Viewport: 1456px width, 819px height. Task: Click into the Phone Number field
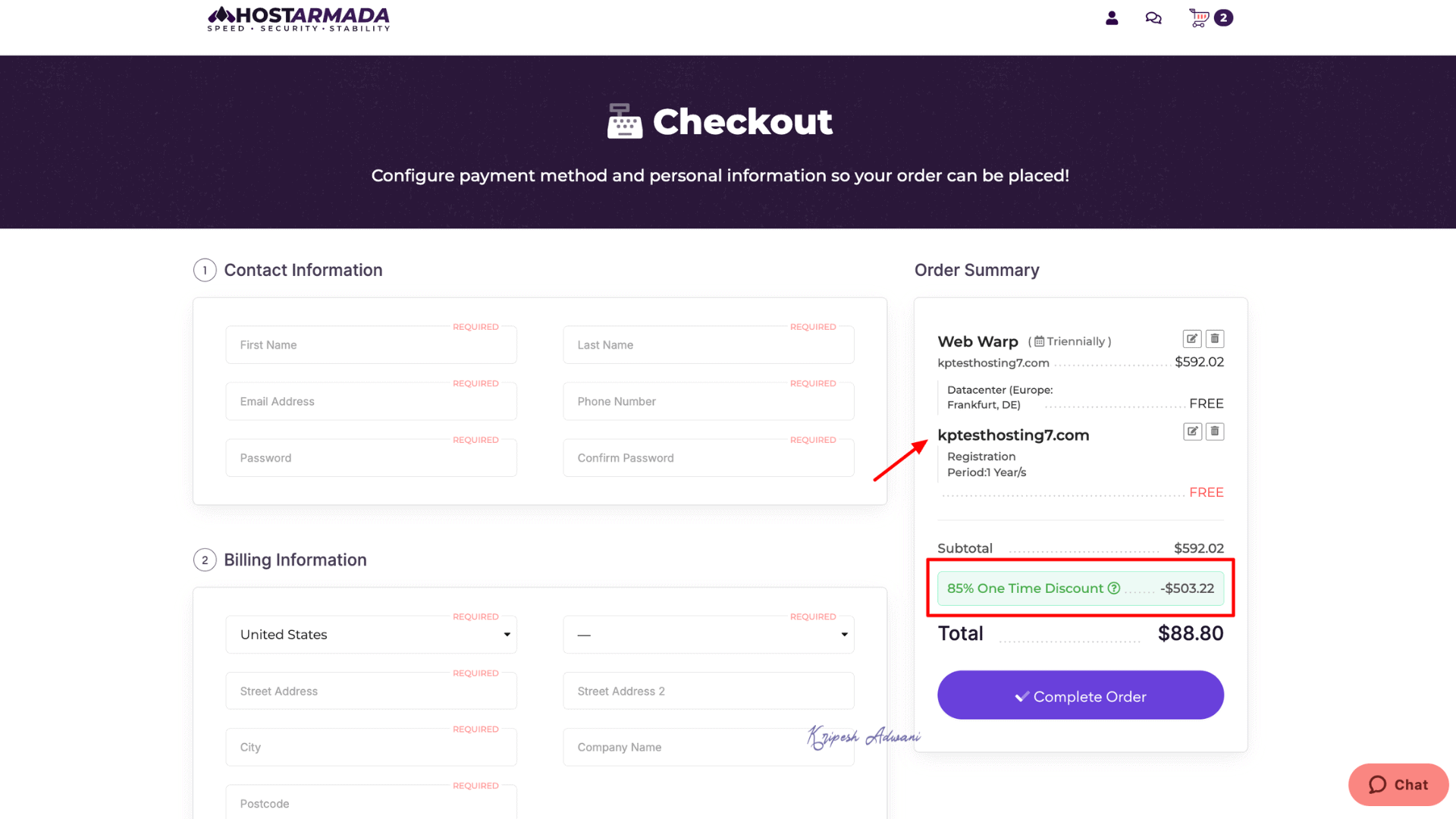pyautogui.click(x=708, y=402)
